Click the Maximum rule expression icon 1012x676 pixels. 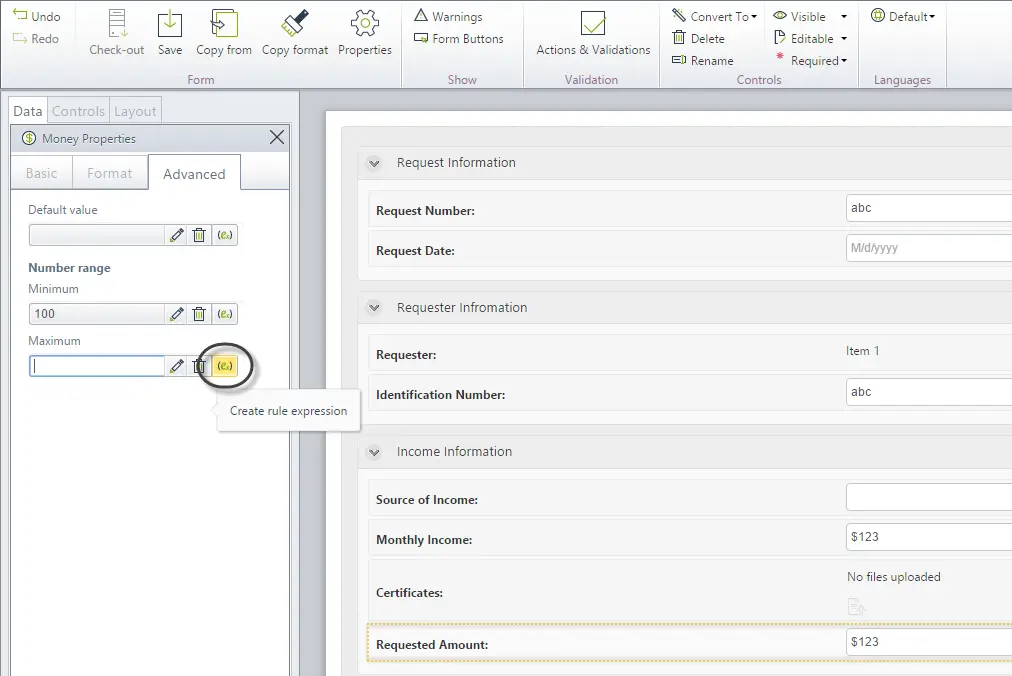coord(225,366)
